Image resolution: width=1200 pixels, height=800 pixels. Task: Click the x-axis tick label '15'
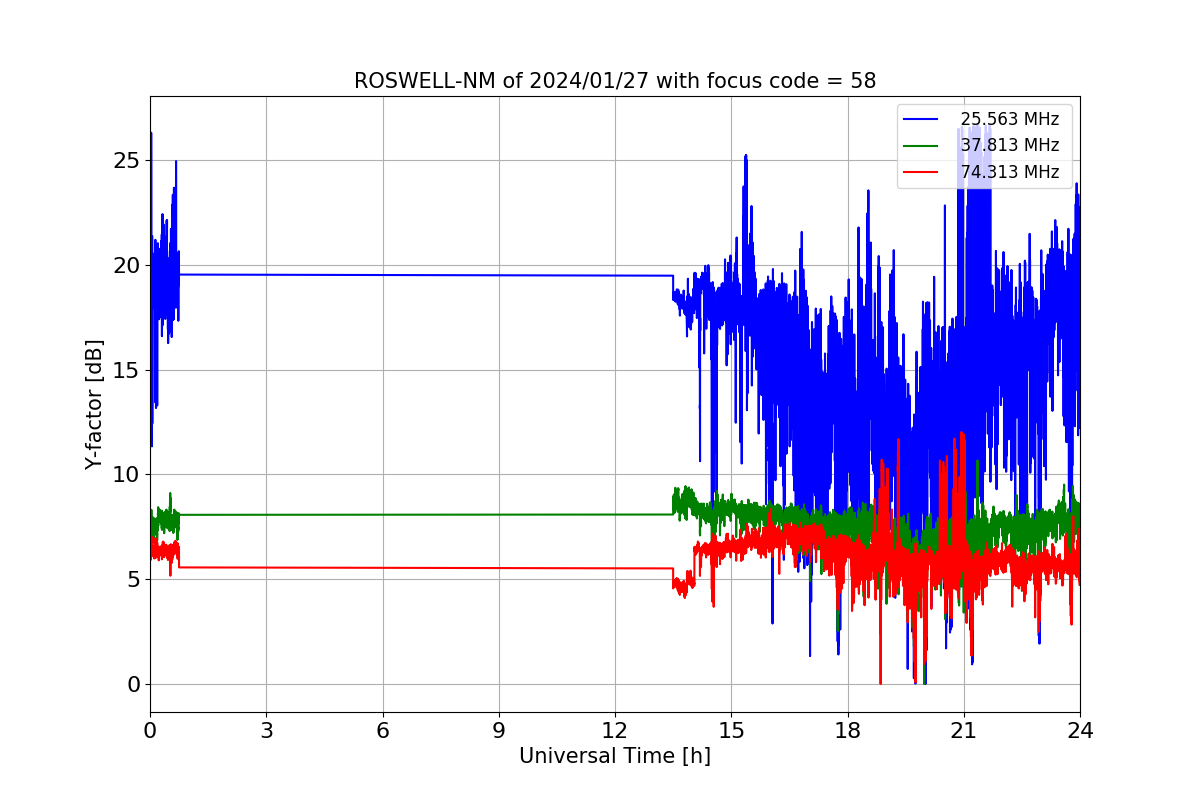(731, 731)
